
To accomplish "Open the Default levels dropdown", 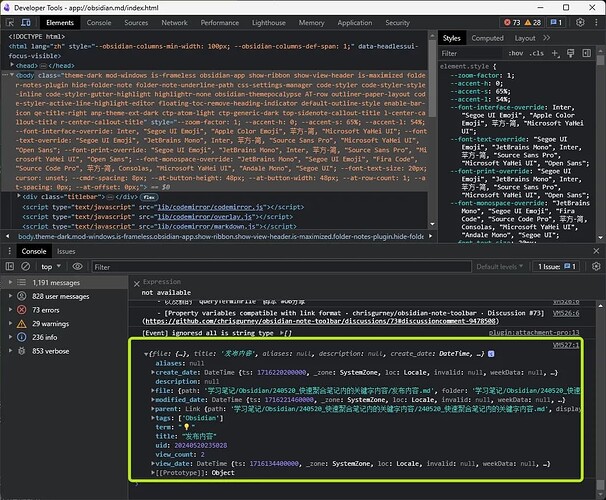I will pos(499,267).
